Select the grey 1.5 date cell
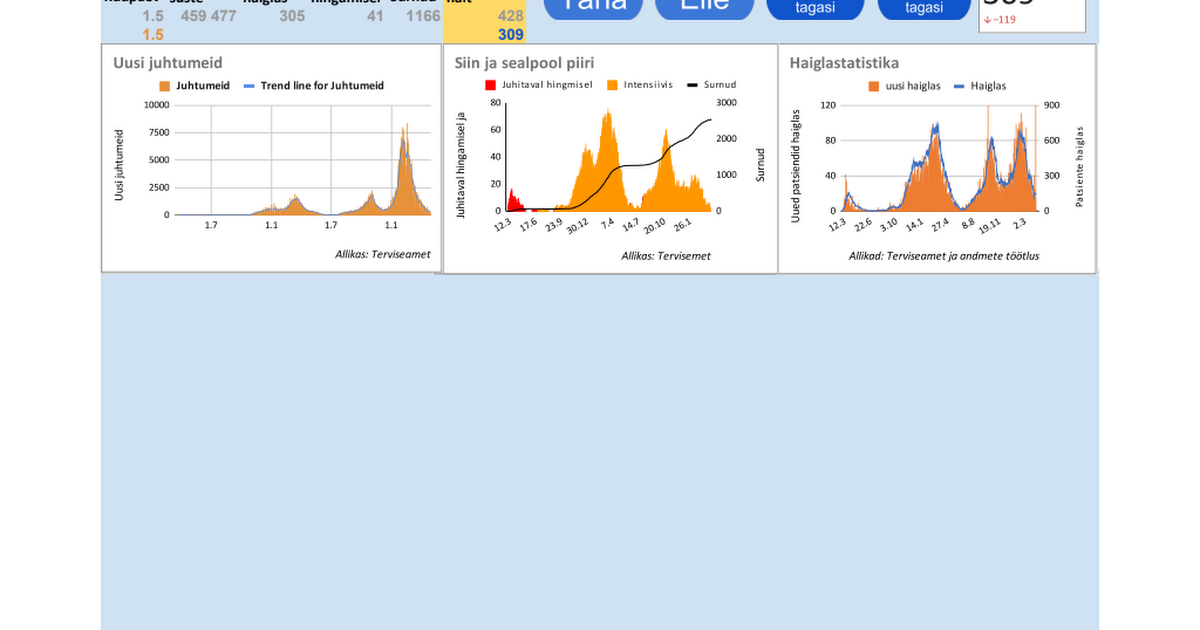 pos(153,16)
